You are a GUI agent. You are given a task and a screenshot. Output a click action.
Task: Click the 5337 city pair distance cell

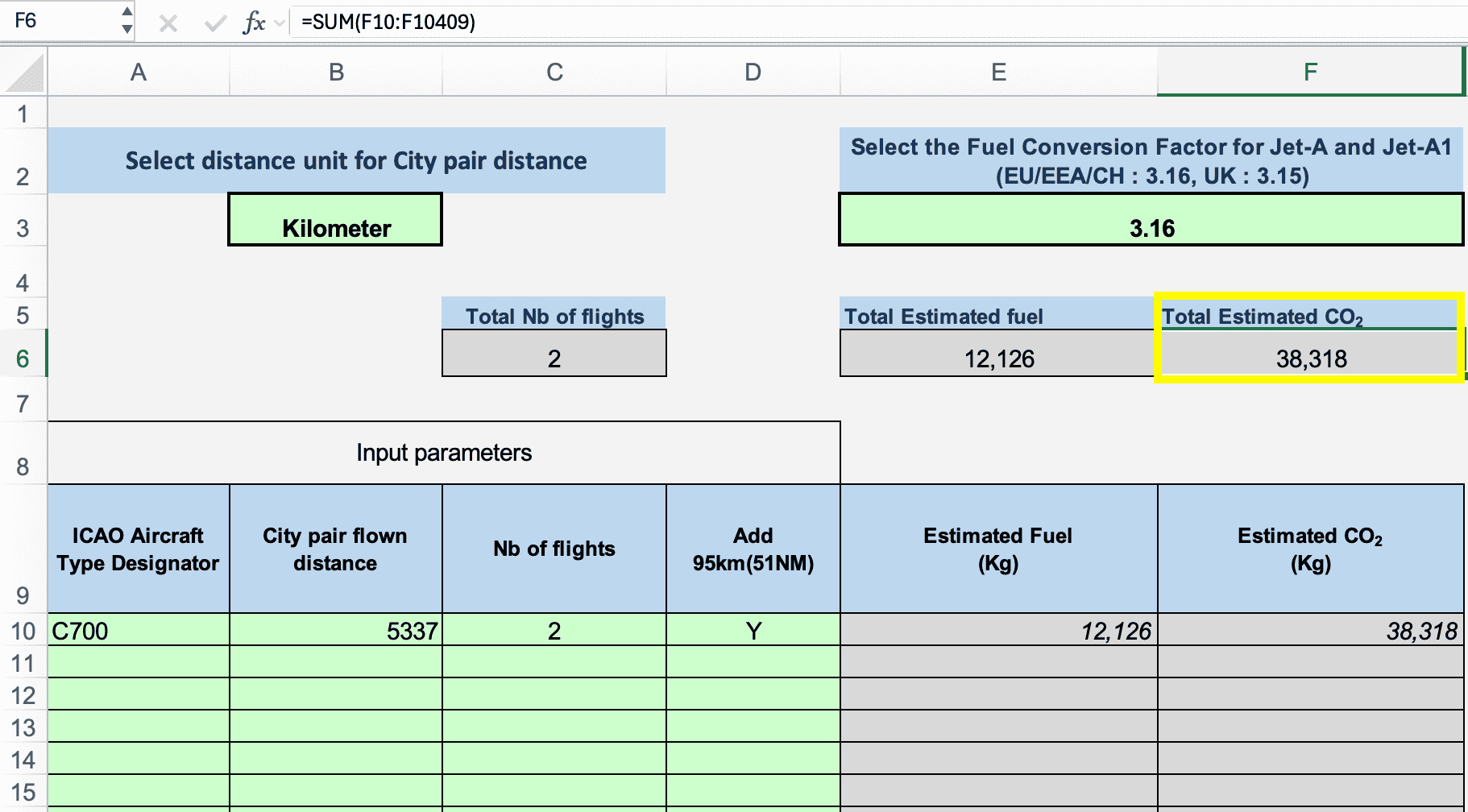pos(336,630)
